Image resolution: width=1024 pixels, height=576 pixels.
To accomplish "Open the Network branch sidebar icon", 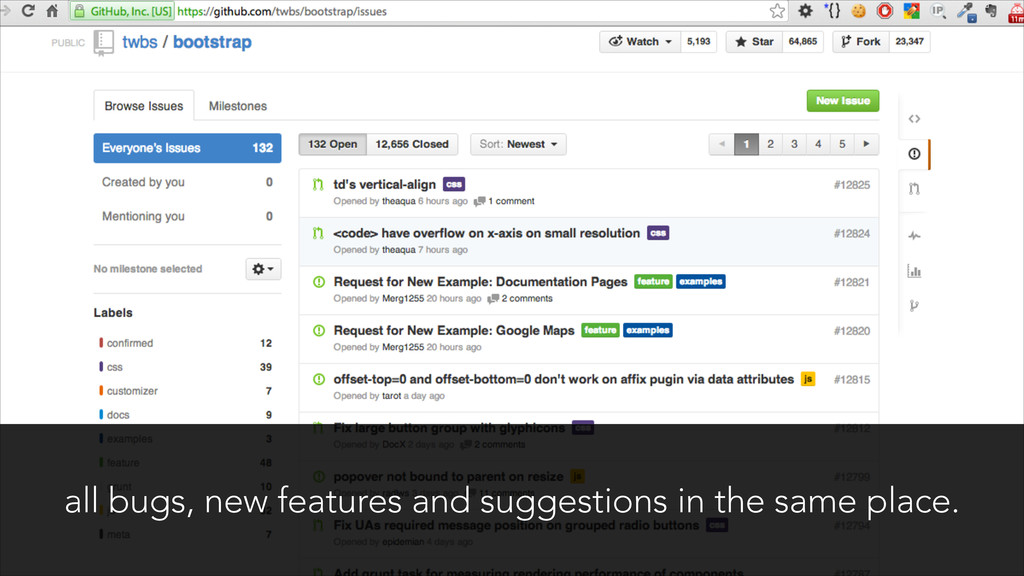I will pos(914,306).
